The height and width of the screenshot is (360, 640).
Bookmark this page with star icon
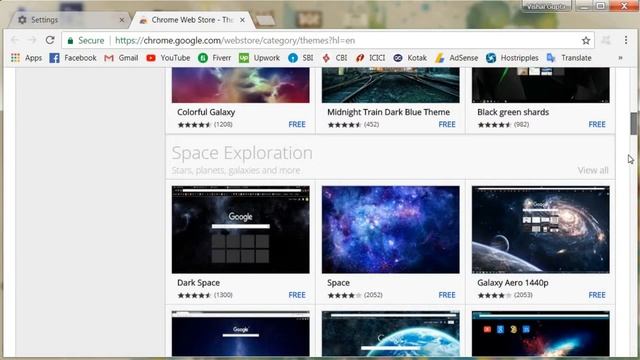pos(586,40)
